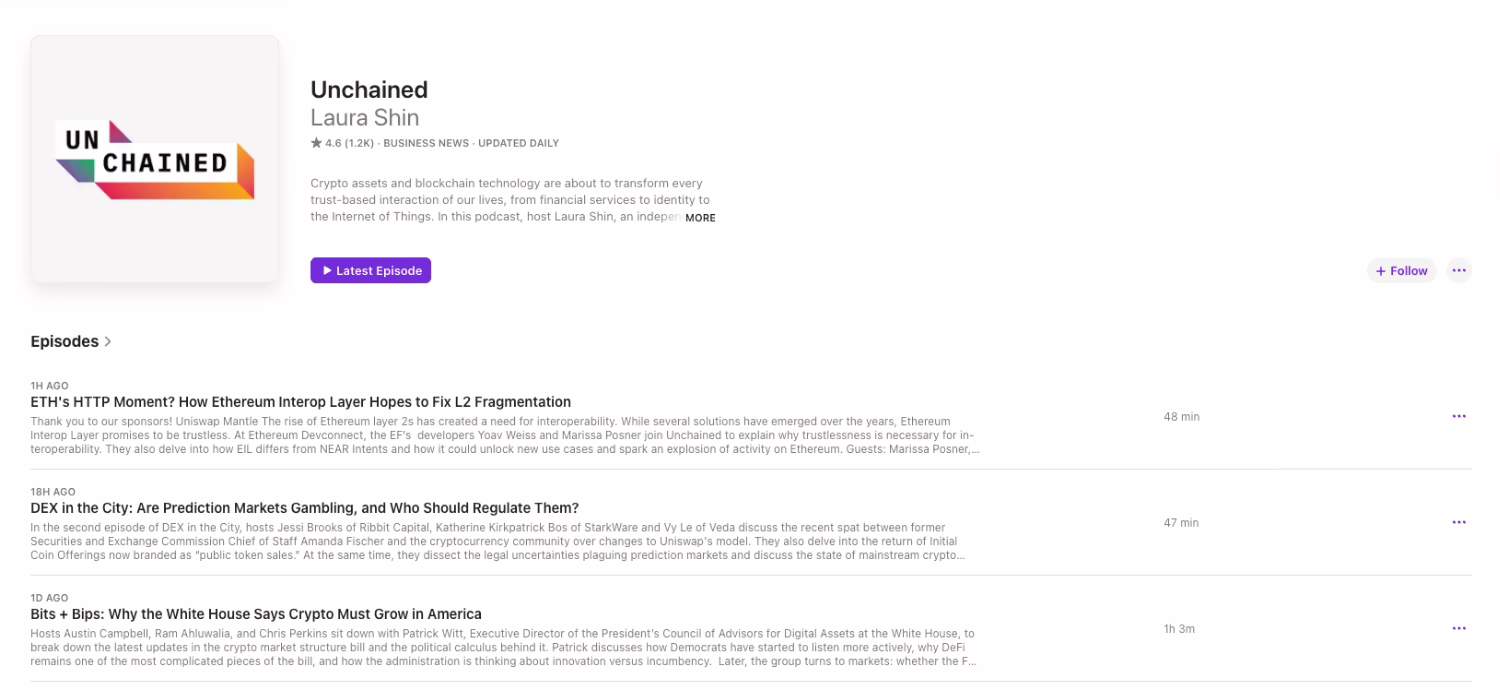Expand the Episodes list via its chevron
This screenshot has height=698, width=1500.
(x=106, y=341)
